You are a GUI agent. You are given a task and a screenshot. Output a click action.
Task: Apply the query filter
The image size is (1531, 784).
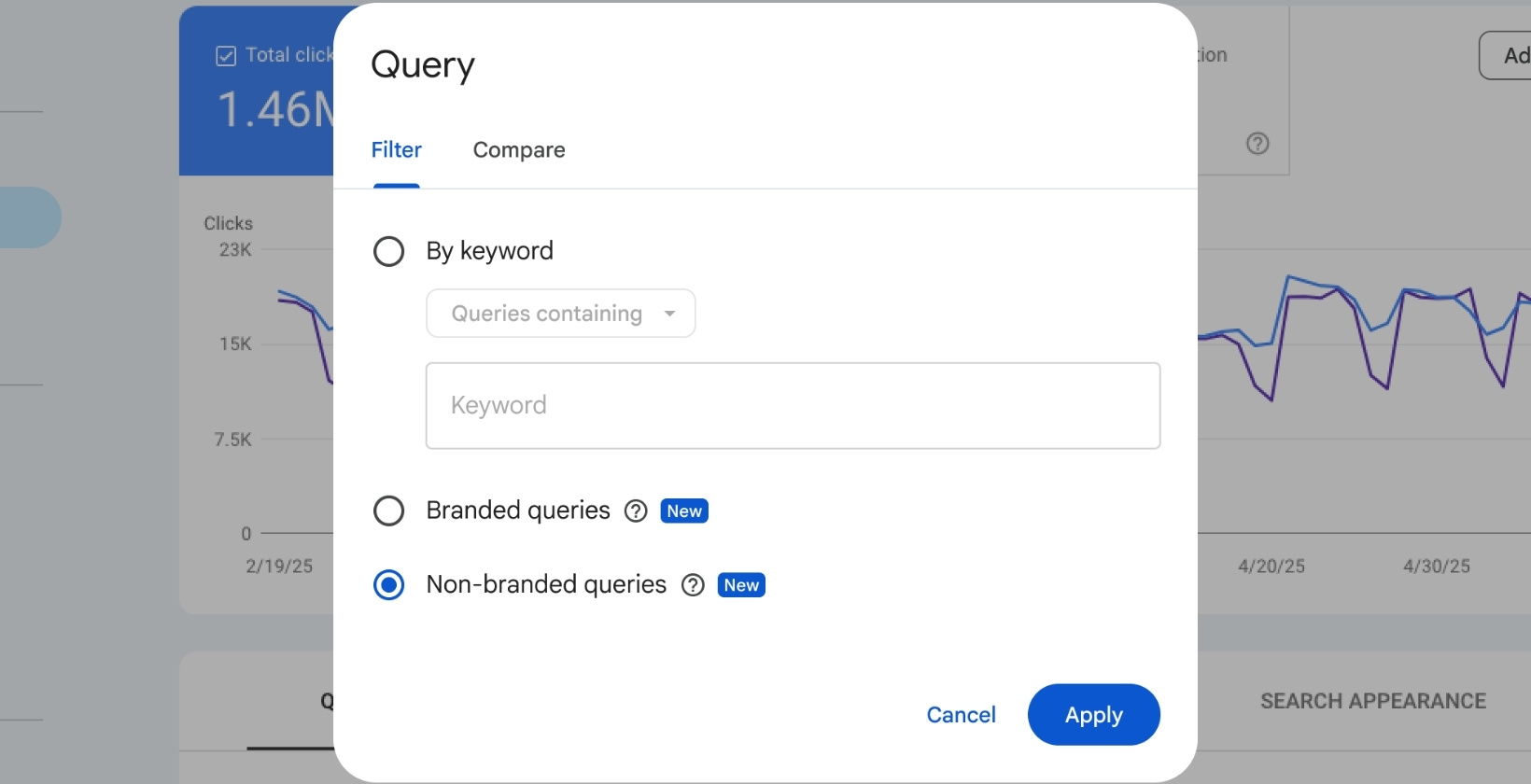pos(1092,714)
